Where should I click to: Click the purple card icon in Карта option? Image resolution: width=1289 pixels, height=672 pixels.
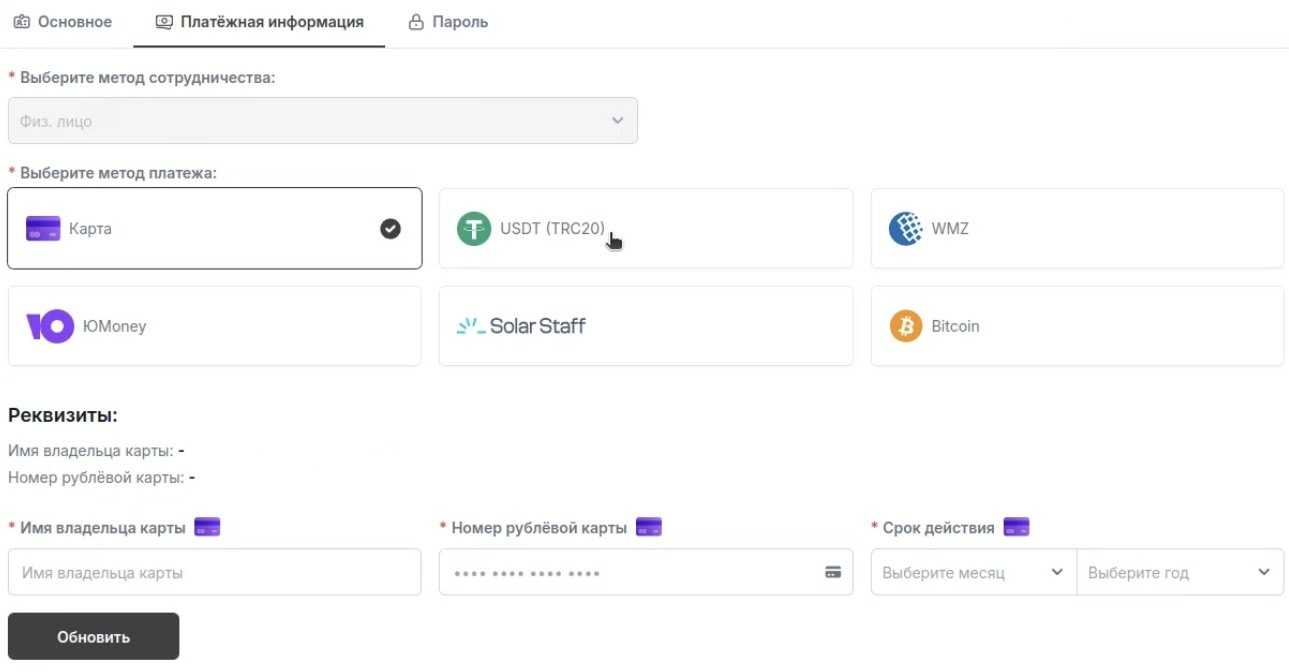(x=44, y=229)
